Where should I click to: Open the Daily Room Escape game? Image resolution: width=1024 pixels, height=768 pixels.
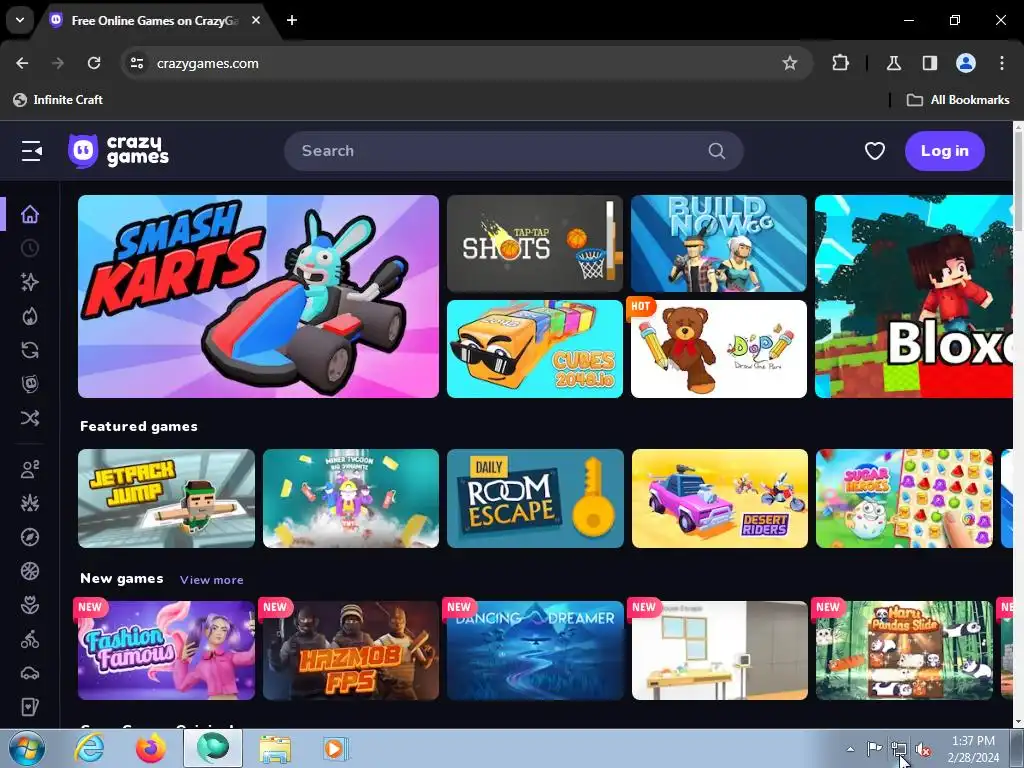point(535,498)
